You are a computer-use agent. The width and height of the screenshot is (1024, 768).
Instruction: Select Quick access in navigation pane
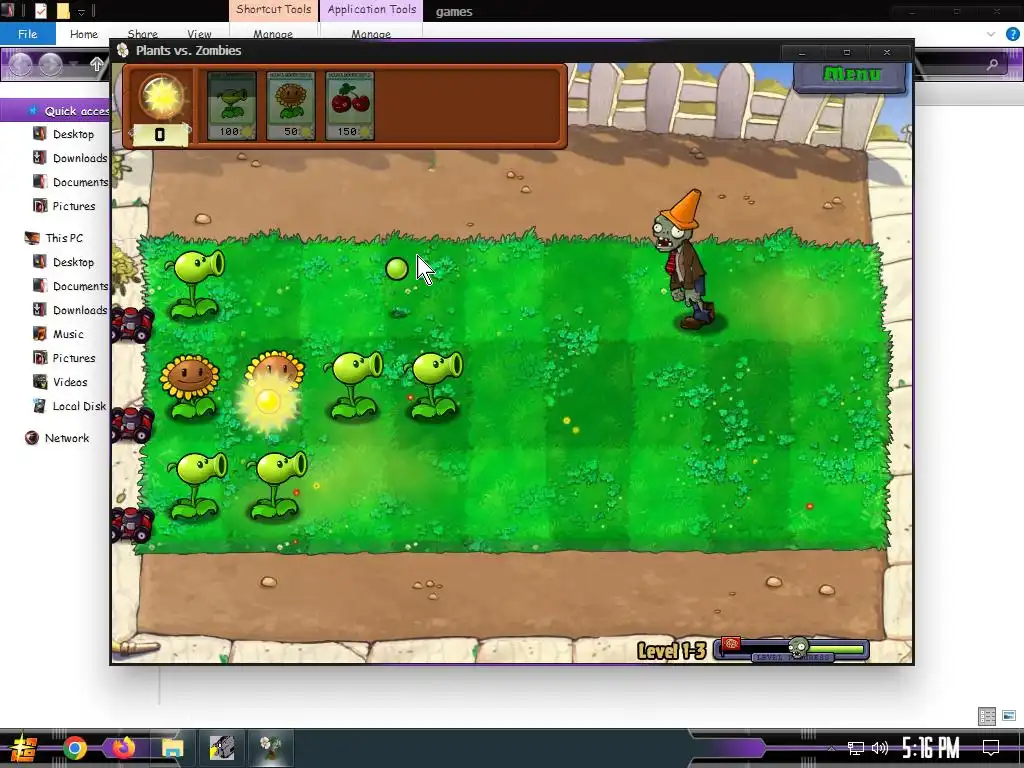click(x=76, y=111)
